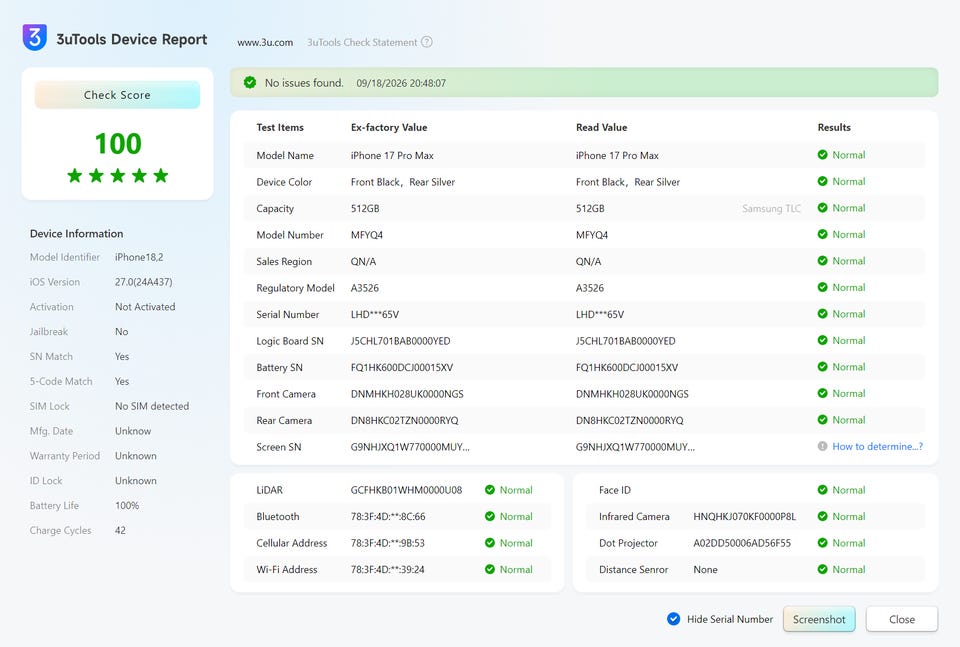Viewport: 960px width, 647px height.
Task: Click the Model Number read value MFYQ4
Action: tap(591, 235)
